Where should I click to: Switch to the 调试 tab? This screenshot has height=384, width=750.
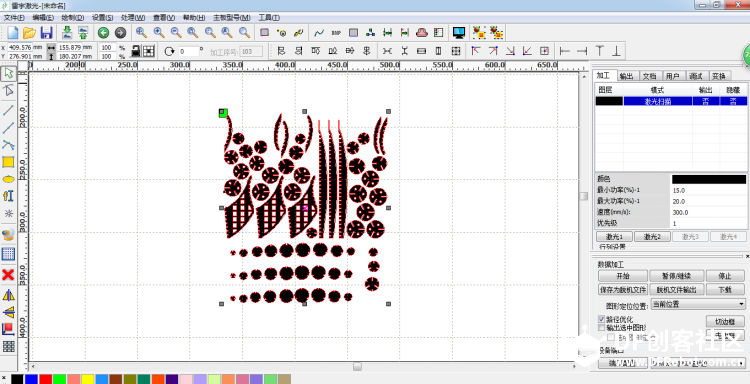coord(696,76)
